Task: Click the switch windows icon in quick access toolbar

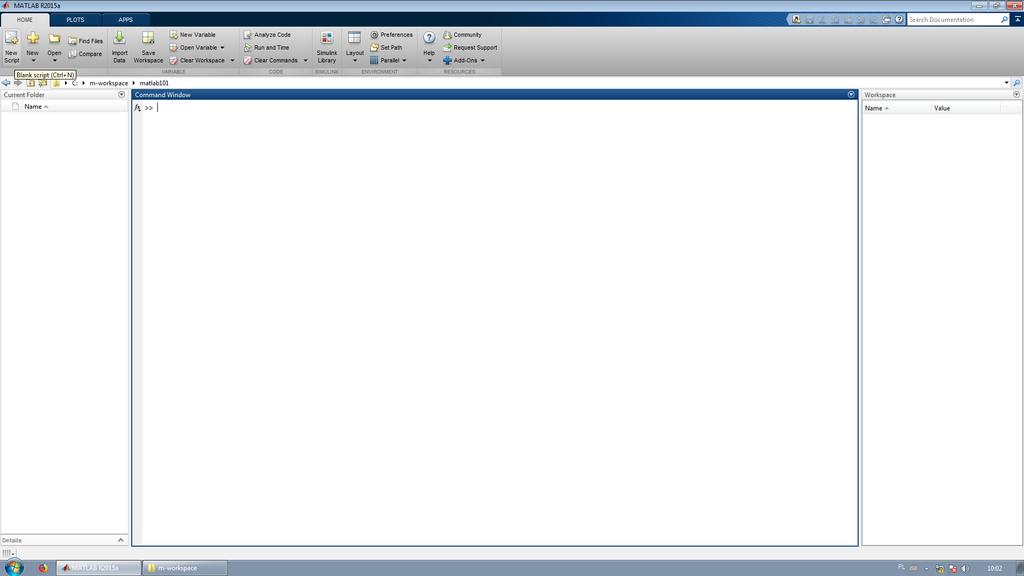Action: click(886, 20)
